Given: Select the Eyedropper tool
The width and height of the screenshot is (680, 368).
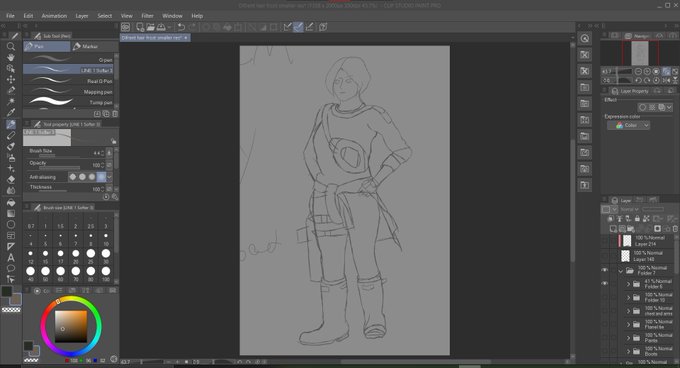Looking at the screenshot, I should (11, 112).
